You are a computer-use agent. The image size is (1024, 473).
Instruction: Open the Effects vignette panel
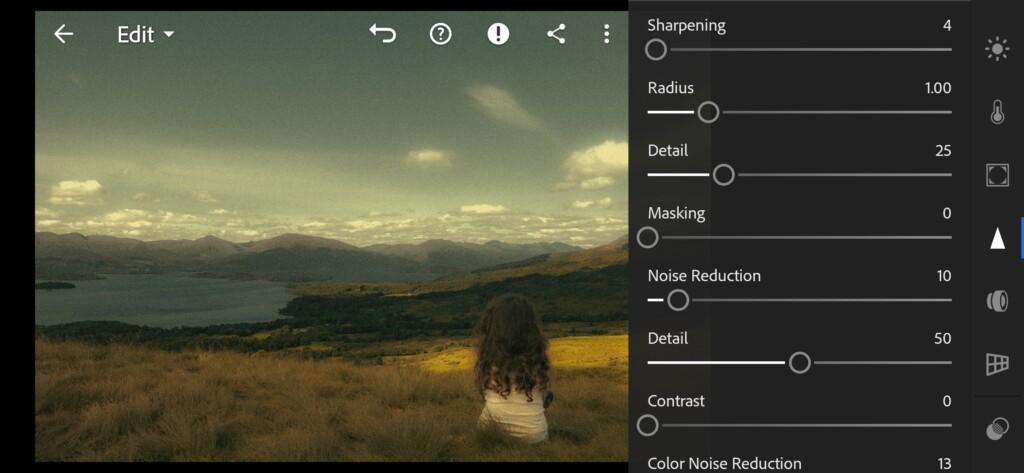[x=997, y=175]
